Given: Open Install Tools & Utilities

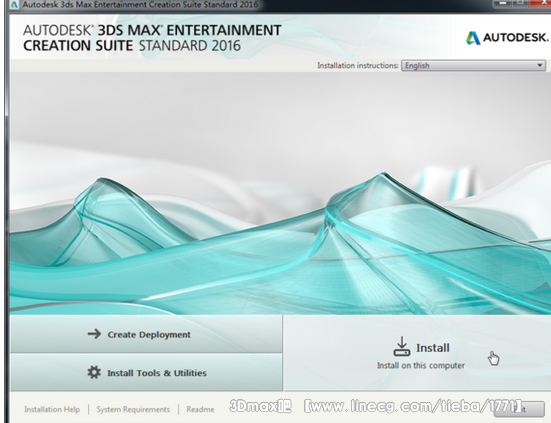Looking at the screenshot, I should coord(147,372).
